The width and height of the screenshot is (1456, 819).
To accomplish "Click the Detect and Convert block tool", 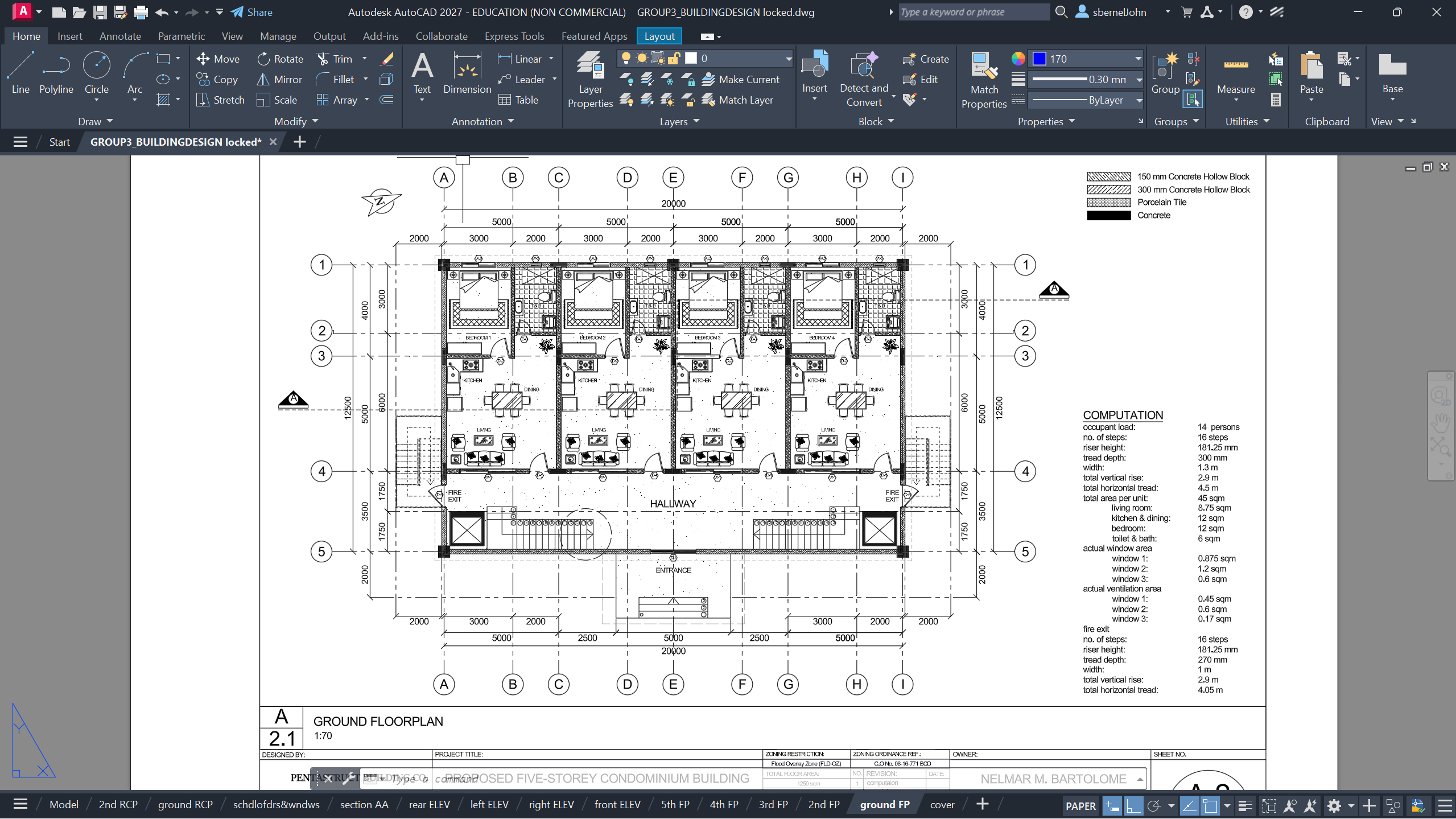I will click(864, 79).
